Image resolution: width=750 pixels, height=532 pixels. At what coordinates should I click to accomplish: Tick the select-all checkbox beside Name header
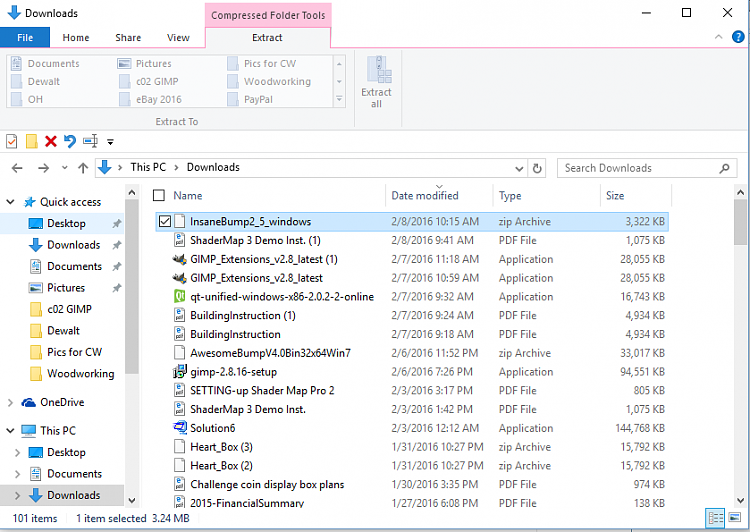[x=159, y=195]
